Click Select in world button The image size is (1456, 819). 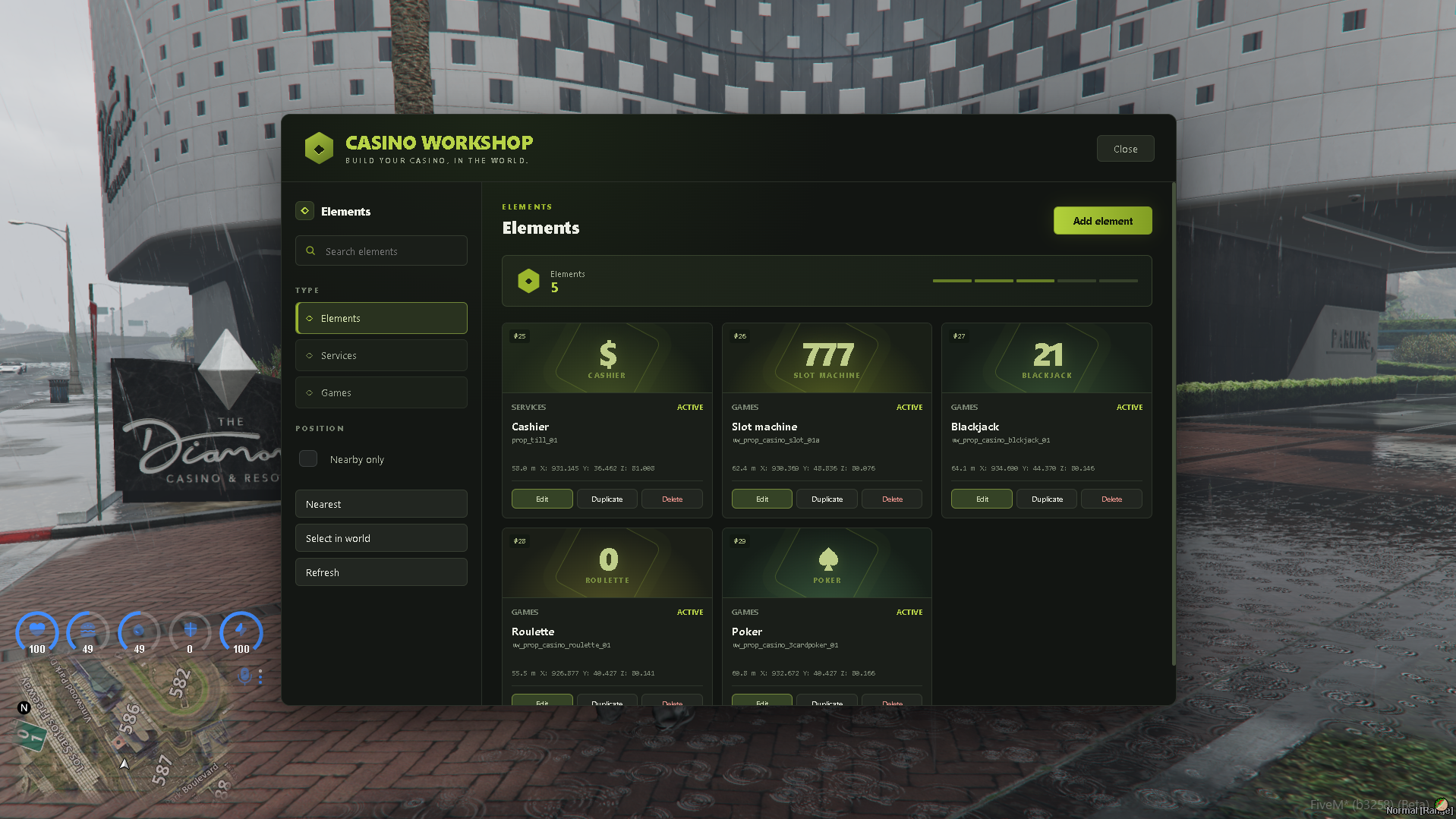pyautogui.click(x=381, y=538)
